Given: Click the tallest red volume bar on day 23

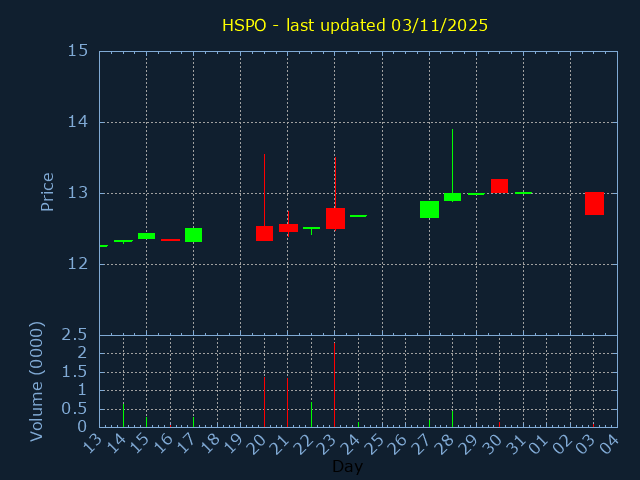Looking at the screenshot, I should (x=334, y=385).
